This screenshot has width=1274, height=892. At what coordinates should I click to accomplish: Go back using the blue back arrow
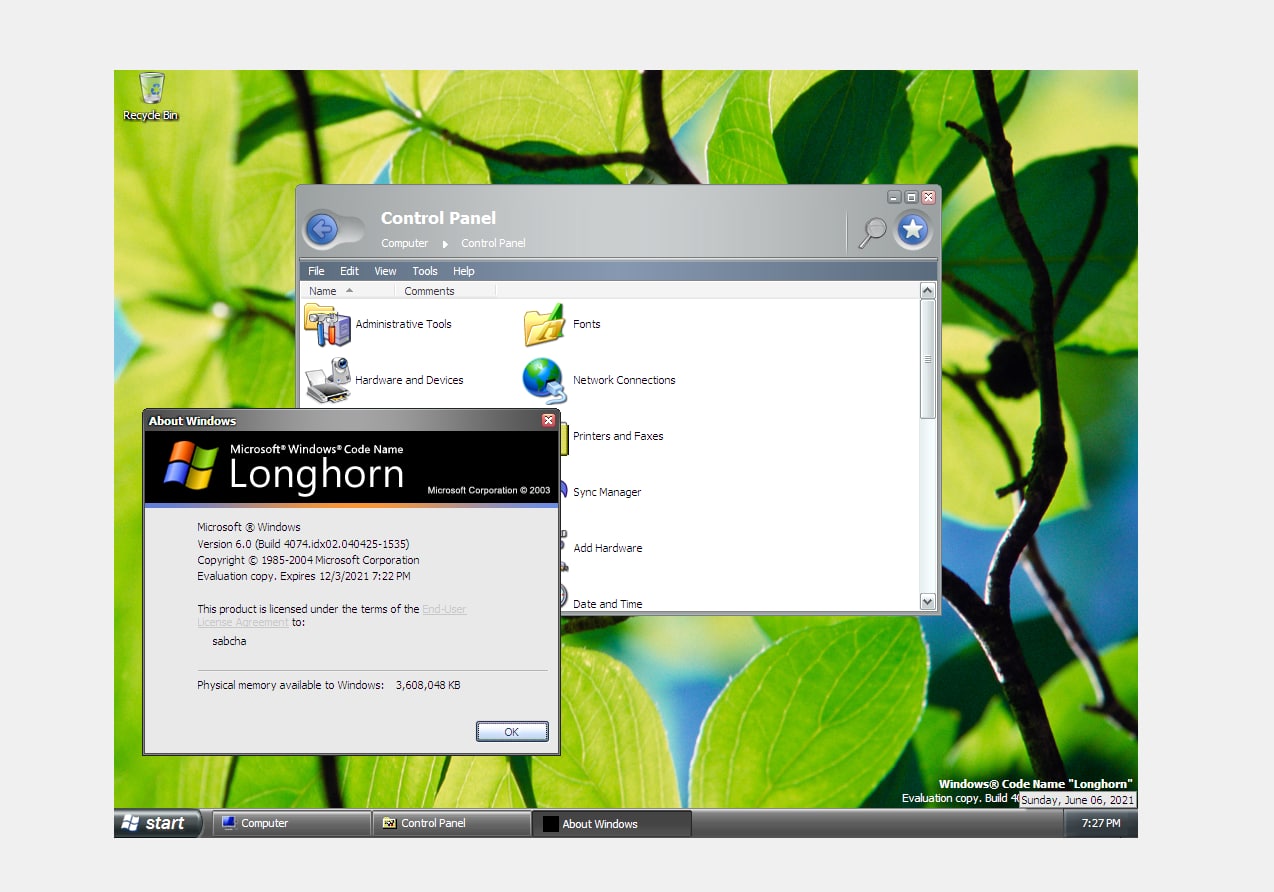322,230
